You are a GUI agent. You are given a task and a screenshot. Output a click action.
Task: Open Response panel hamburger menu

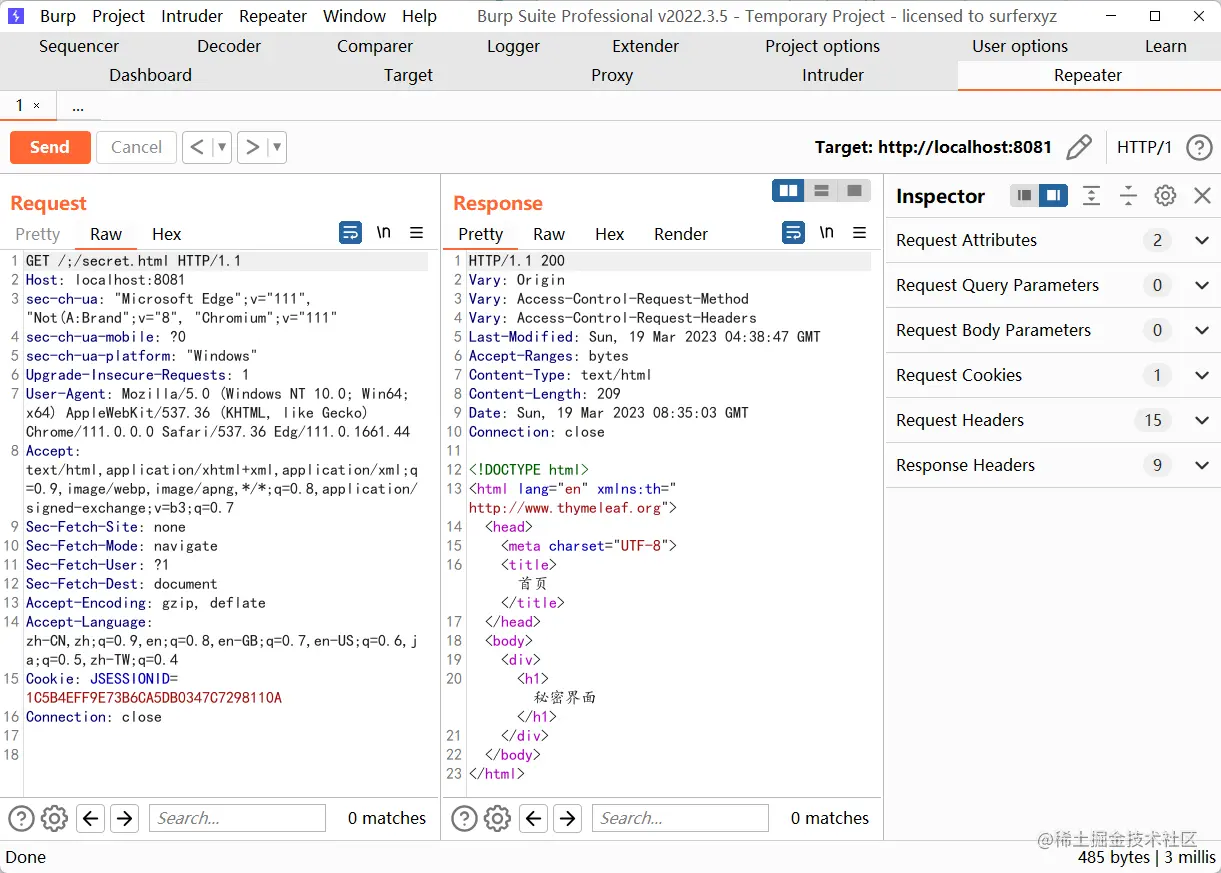(860, 233)
